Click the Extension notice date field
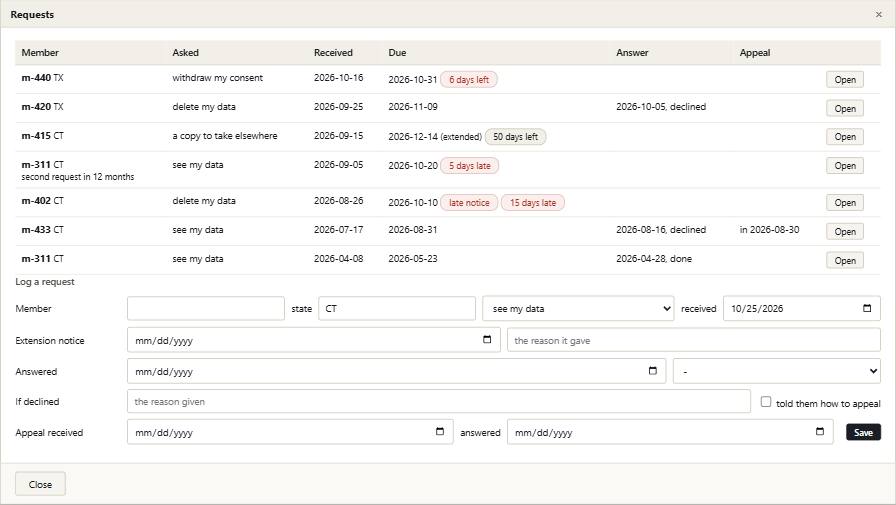 [x=314, y=340]
